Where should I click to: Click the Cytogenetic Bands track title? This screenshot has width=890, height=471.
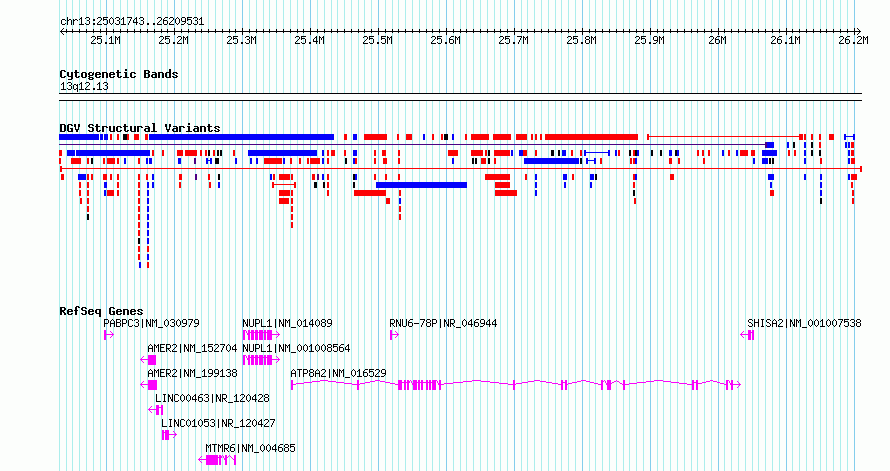coord(119,74)
